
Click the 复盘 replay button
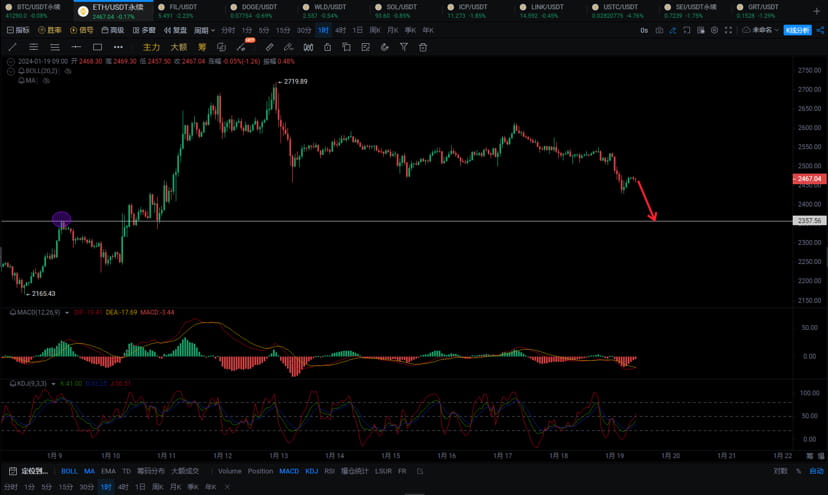(x=175, y=31)
